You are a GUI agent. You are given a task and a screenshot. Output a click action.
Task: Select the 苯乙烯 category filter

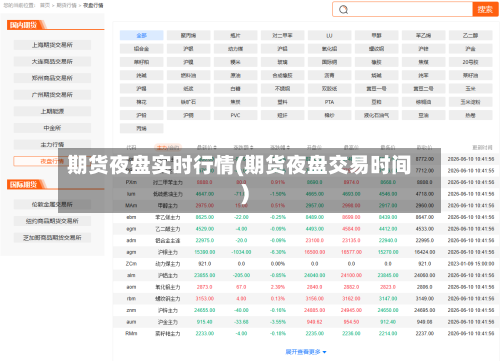point(423,35)
